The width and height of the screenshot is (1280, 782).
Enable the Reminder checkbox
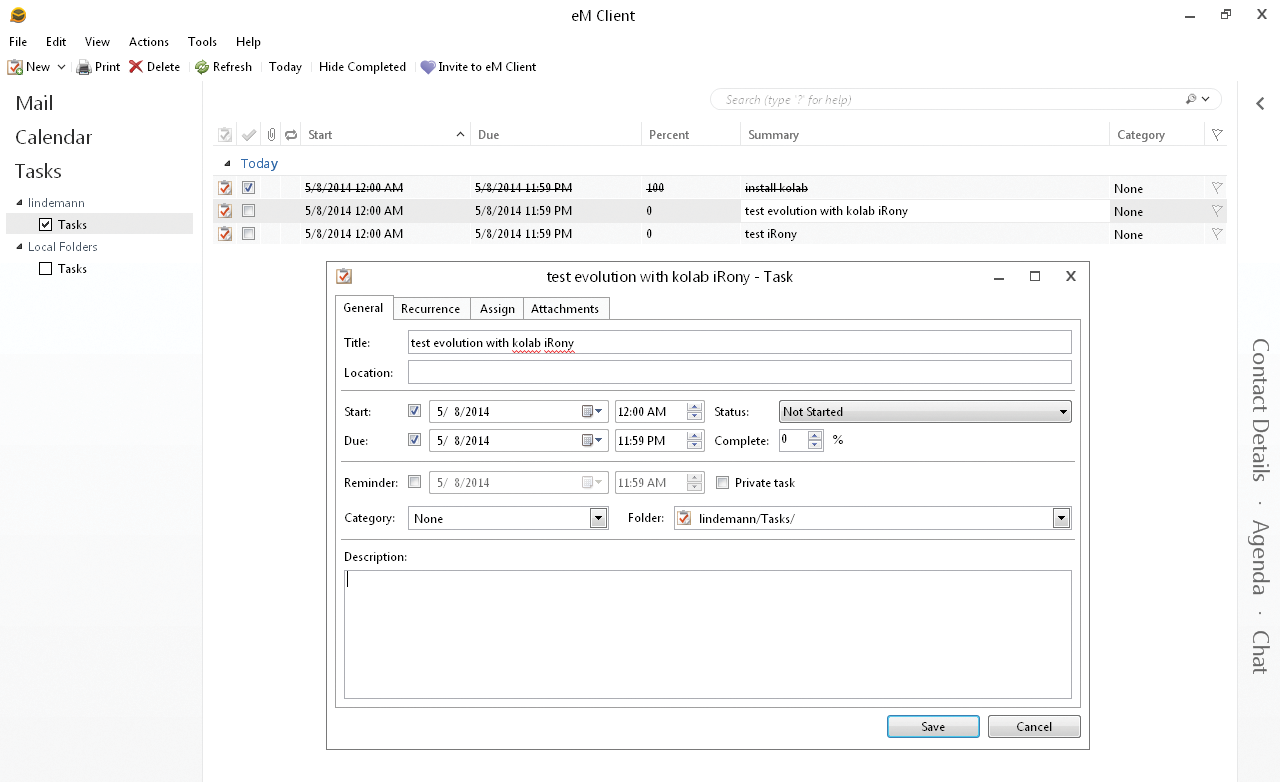coord(414,482)
